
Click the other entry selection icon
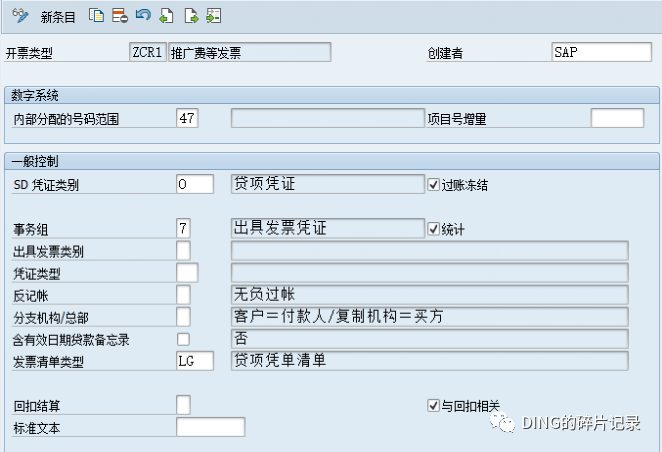214,16
